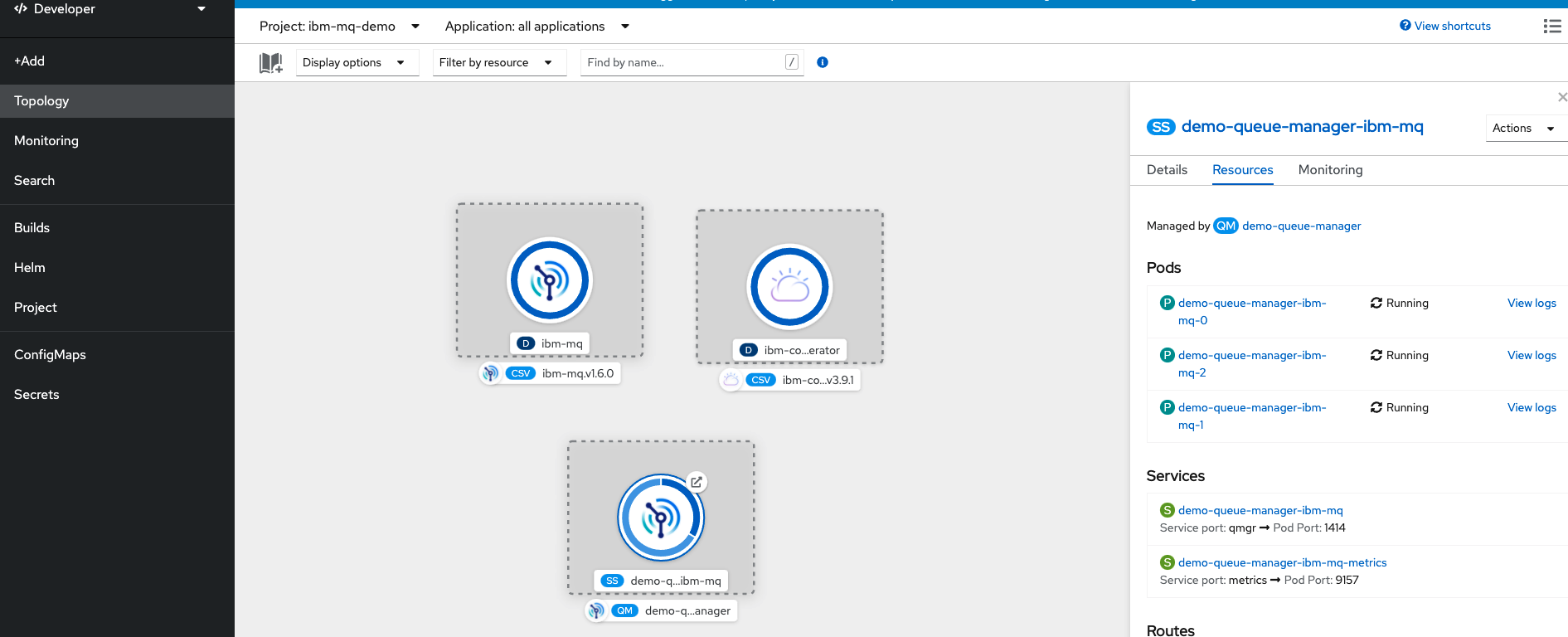The height and width of the screenshot is (637, 1568).
Task: Expand the Display options dropdown
Action: click(x=357, y=63)
